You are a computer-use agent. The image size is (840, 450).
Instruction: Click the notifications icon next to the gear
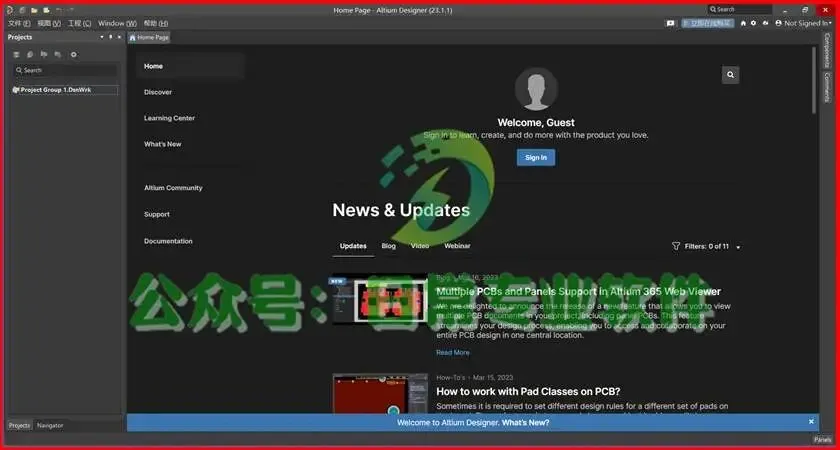[766, 23]
